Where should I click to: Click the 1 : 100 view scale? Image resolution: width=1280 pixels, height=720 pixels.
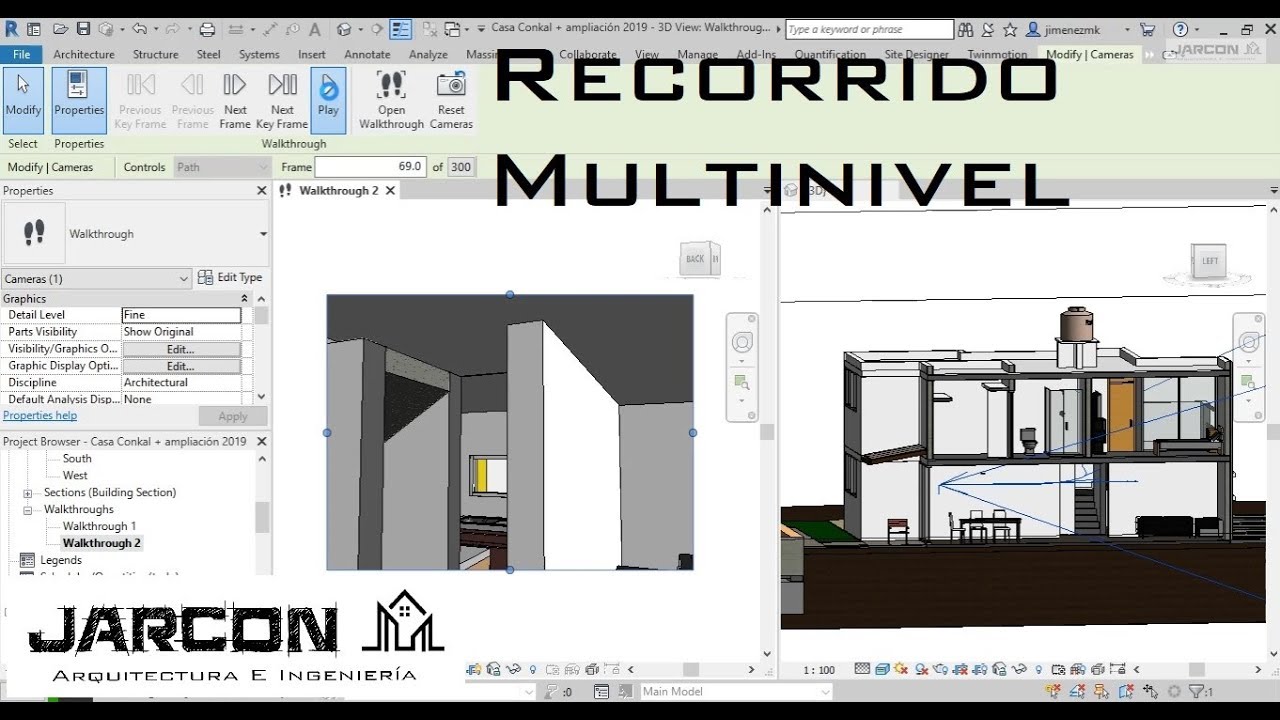click(819, 670)
